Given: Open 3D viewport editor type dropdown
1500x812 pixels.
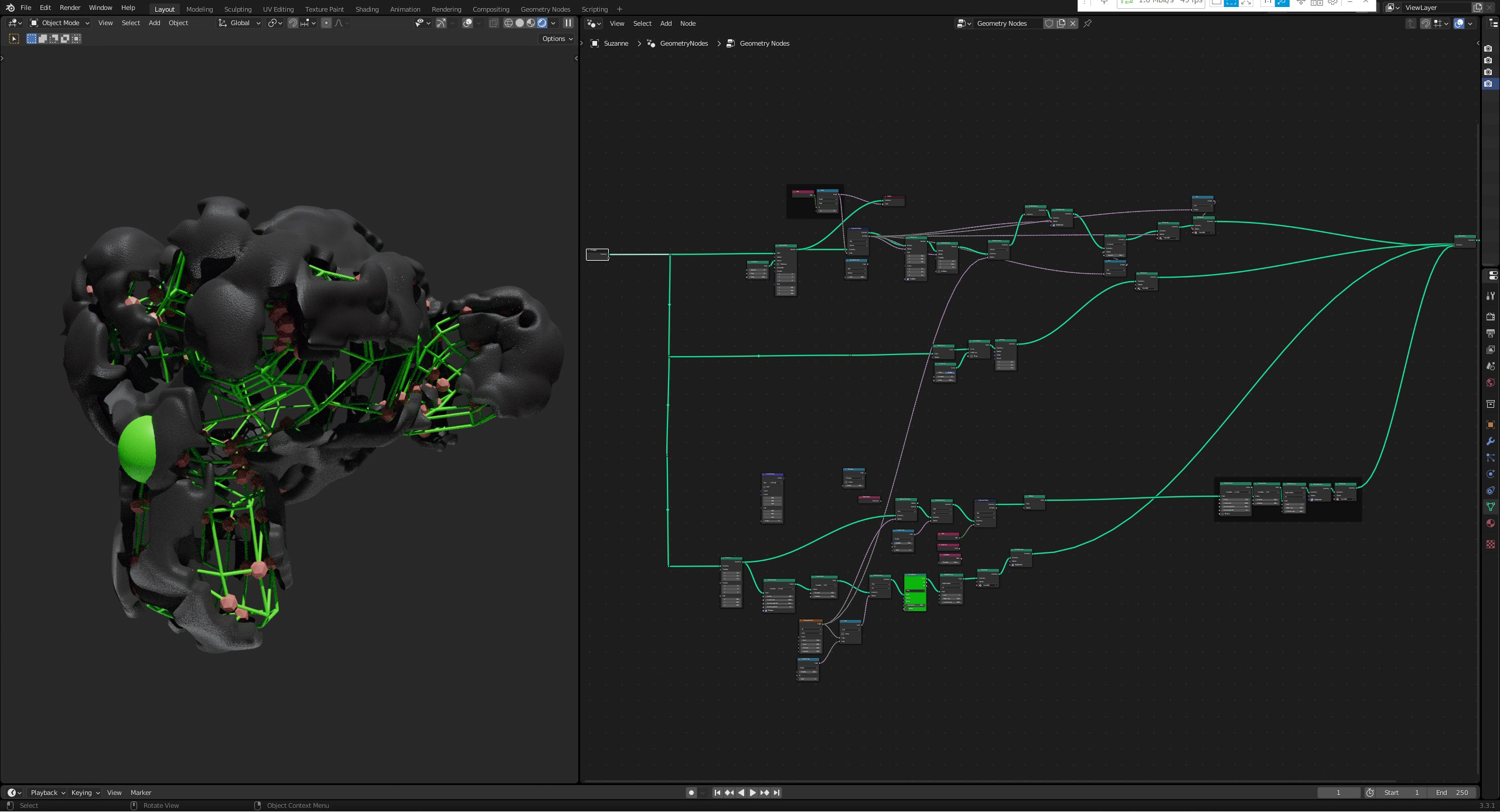Looking at the screenshot, I should (x=15, y=23).
